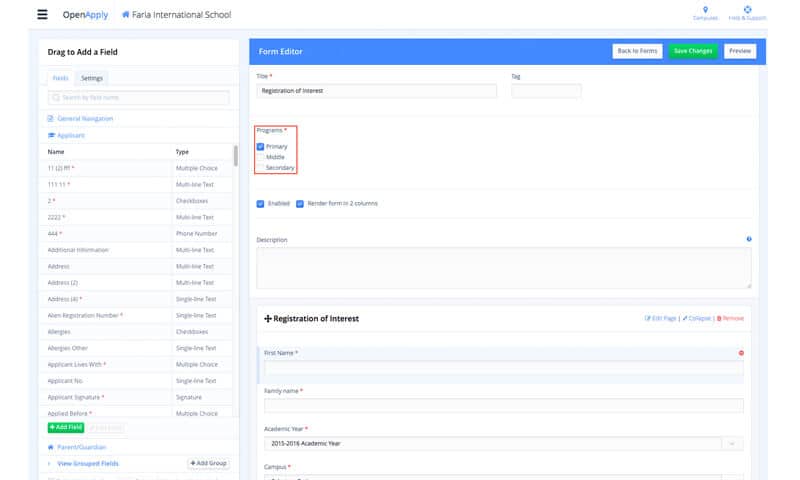Select the Allergies Other field row
The width and height of the screenshot is (800, 480).
point(136,348)
